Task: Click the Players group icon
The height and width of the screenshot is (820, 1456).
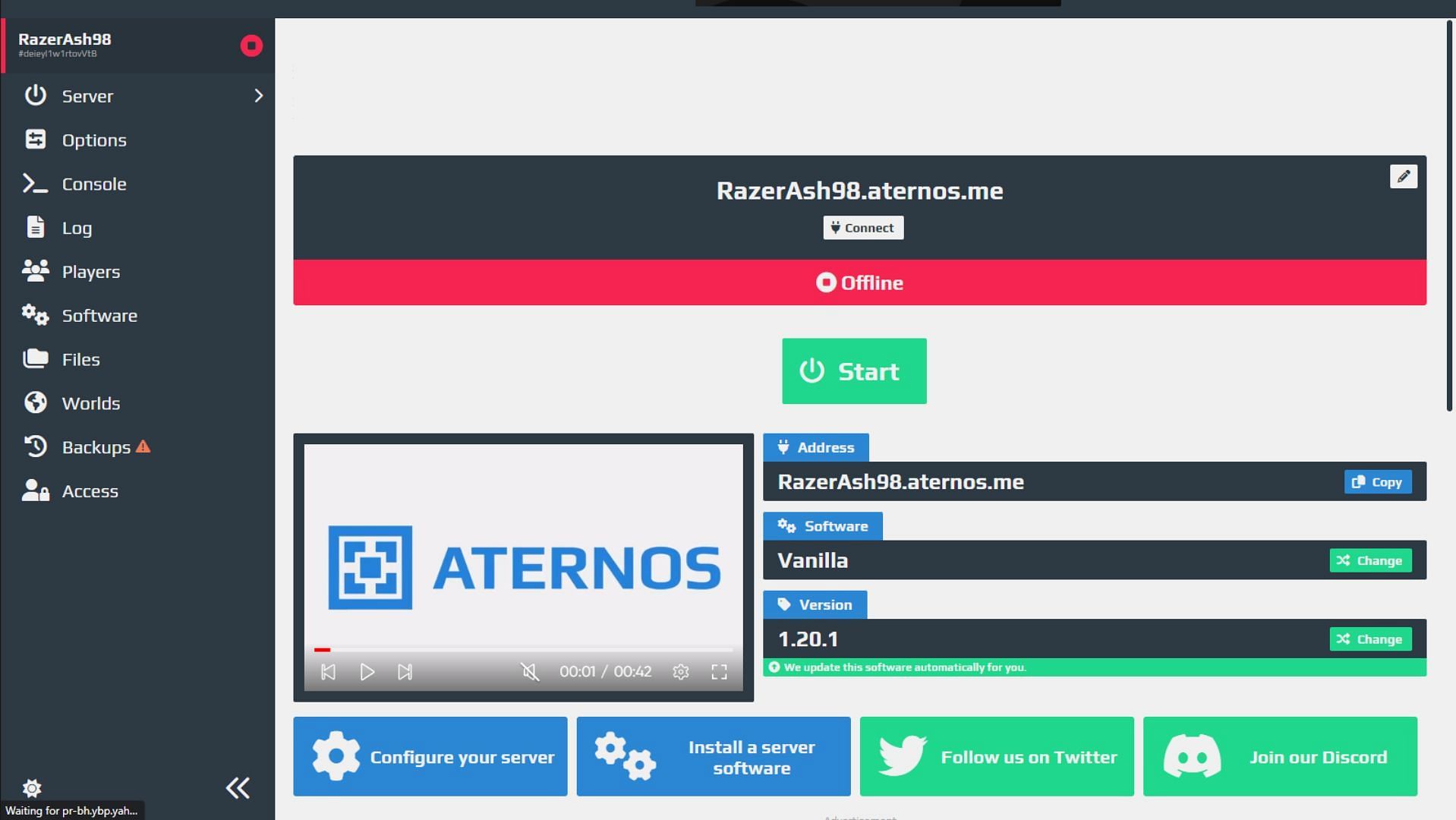Action: pos(35,271)
